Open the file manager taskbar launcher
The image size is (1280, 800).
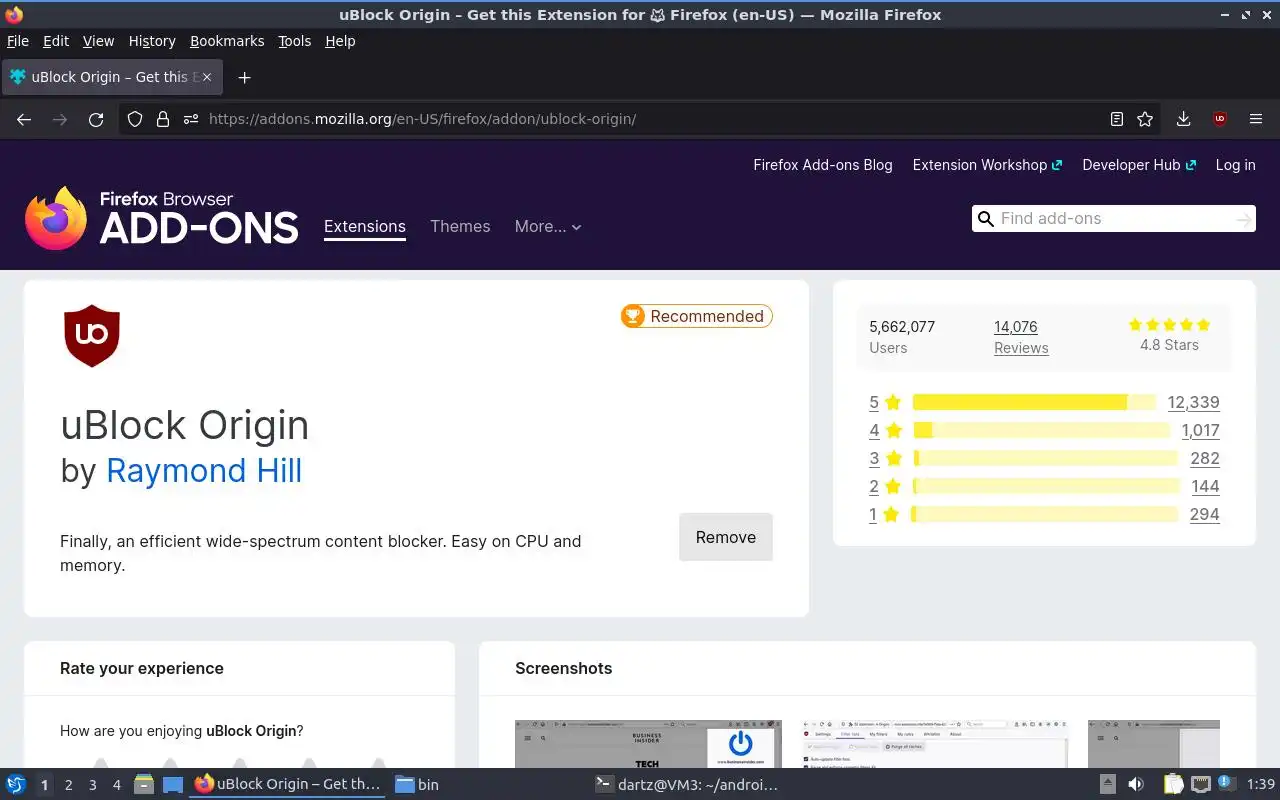click(x=144, y=785)
